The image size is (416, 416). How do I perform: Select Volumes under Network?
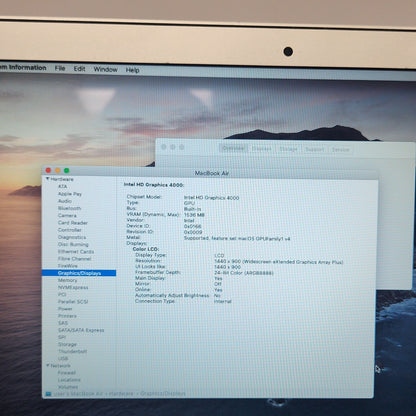click(x=68, y=387)
